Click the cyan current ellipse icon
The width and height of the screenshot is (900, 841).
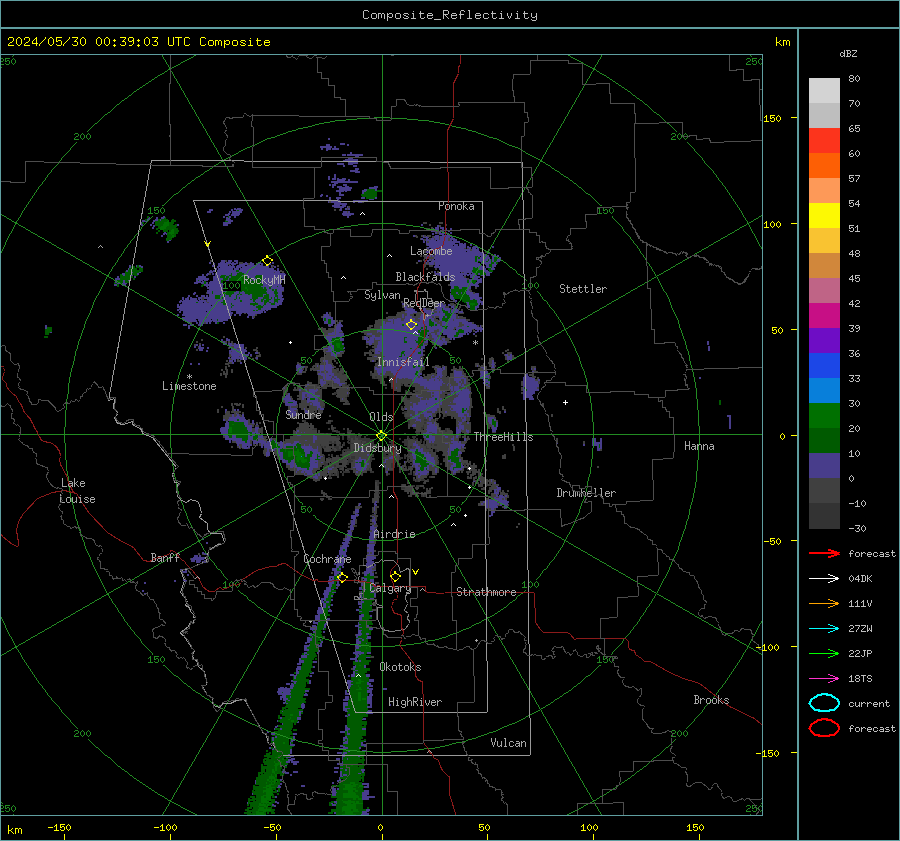824,703
